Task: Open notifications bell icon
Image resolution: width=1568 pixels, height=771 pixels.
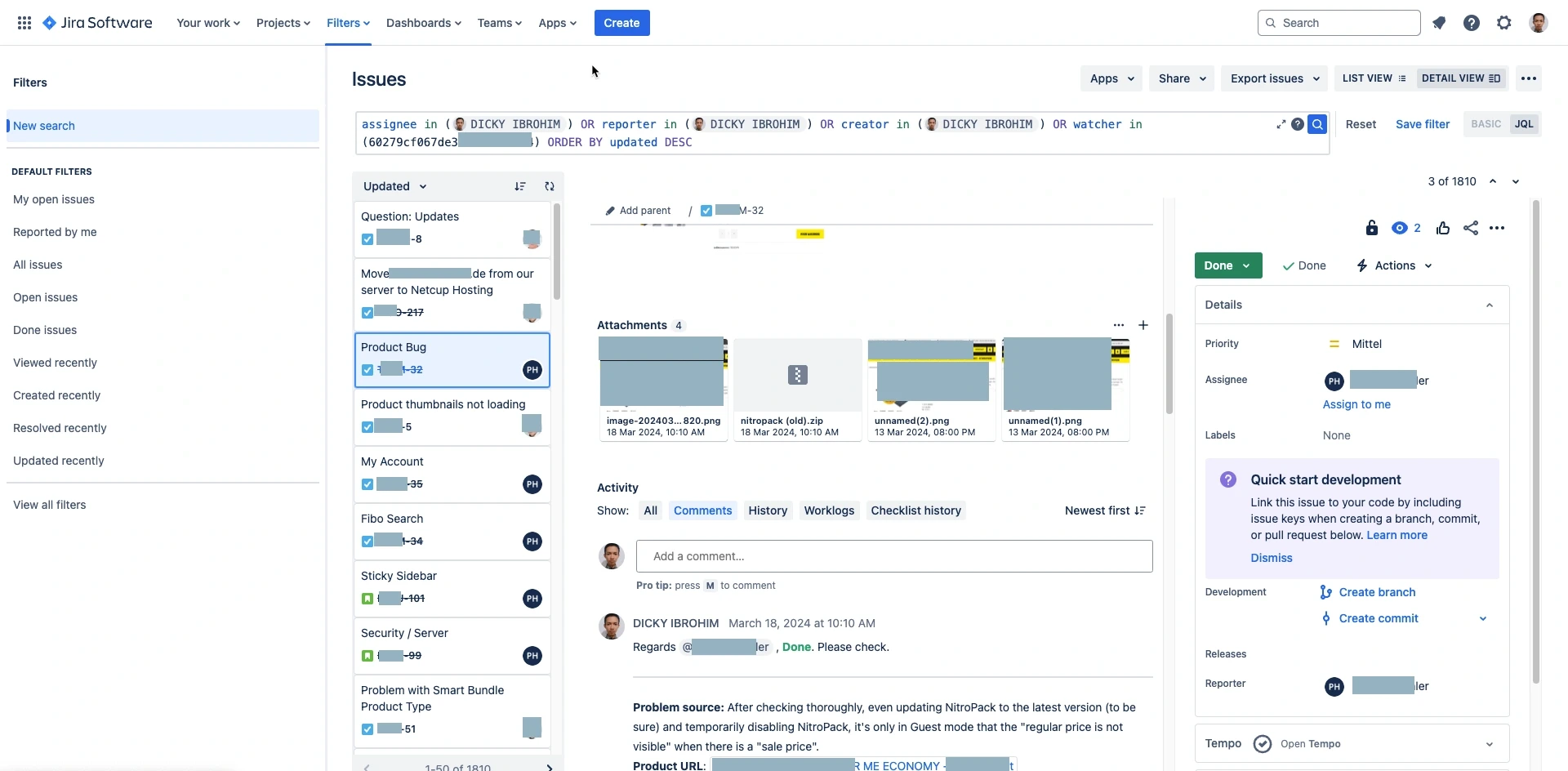Action: coord(1439,23)
